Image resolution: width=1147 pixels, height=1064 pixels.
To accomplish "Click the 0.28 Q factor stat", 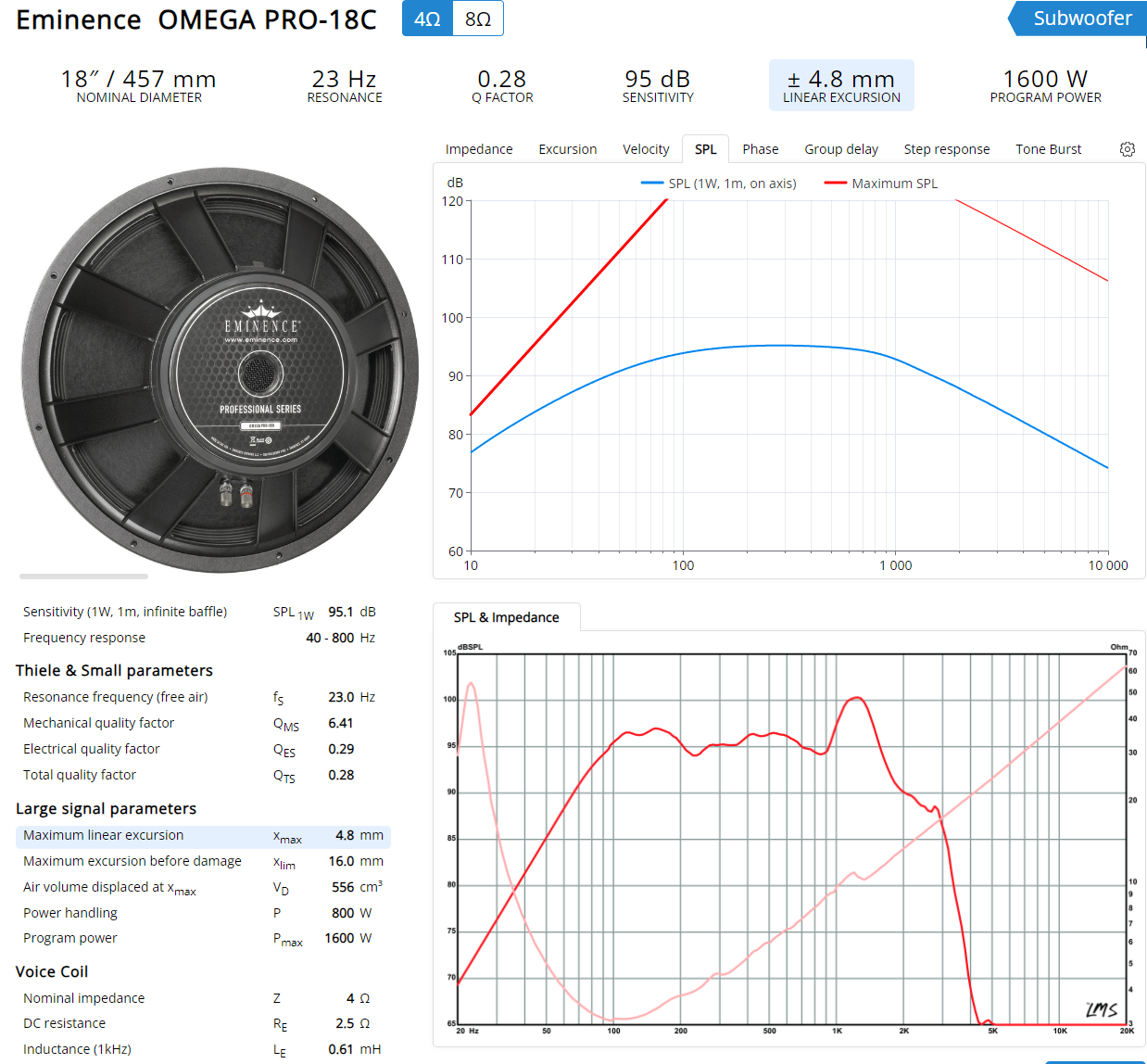I will pyautogui.click(x=502, y=85).
